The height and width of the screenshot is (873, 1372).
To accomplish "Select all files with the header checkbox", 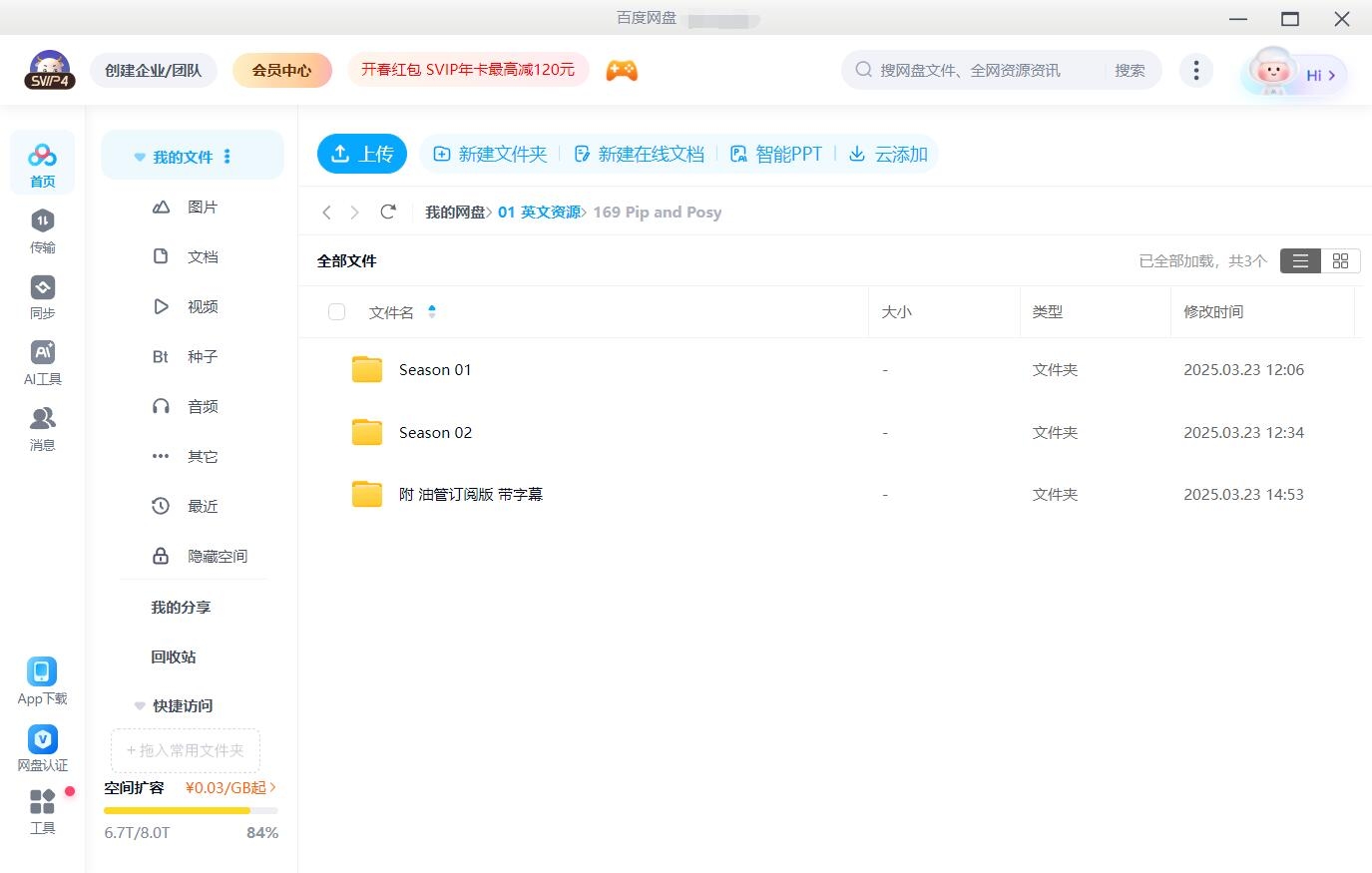I will (x=336, y=311).
